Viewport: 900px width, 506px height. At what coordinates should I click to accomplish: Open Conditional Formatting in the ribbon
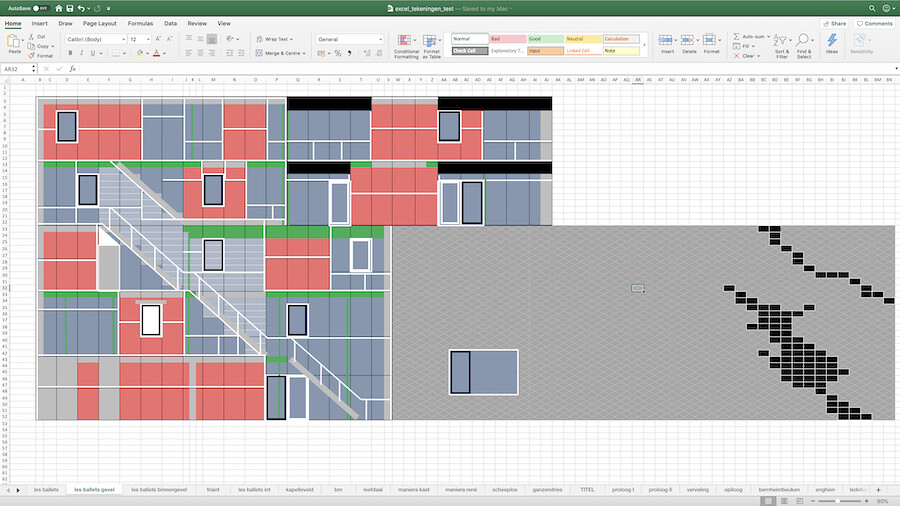[406, 44]
